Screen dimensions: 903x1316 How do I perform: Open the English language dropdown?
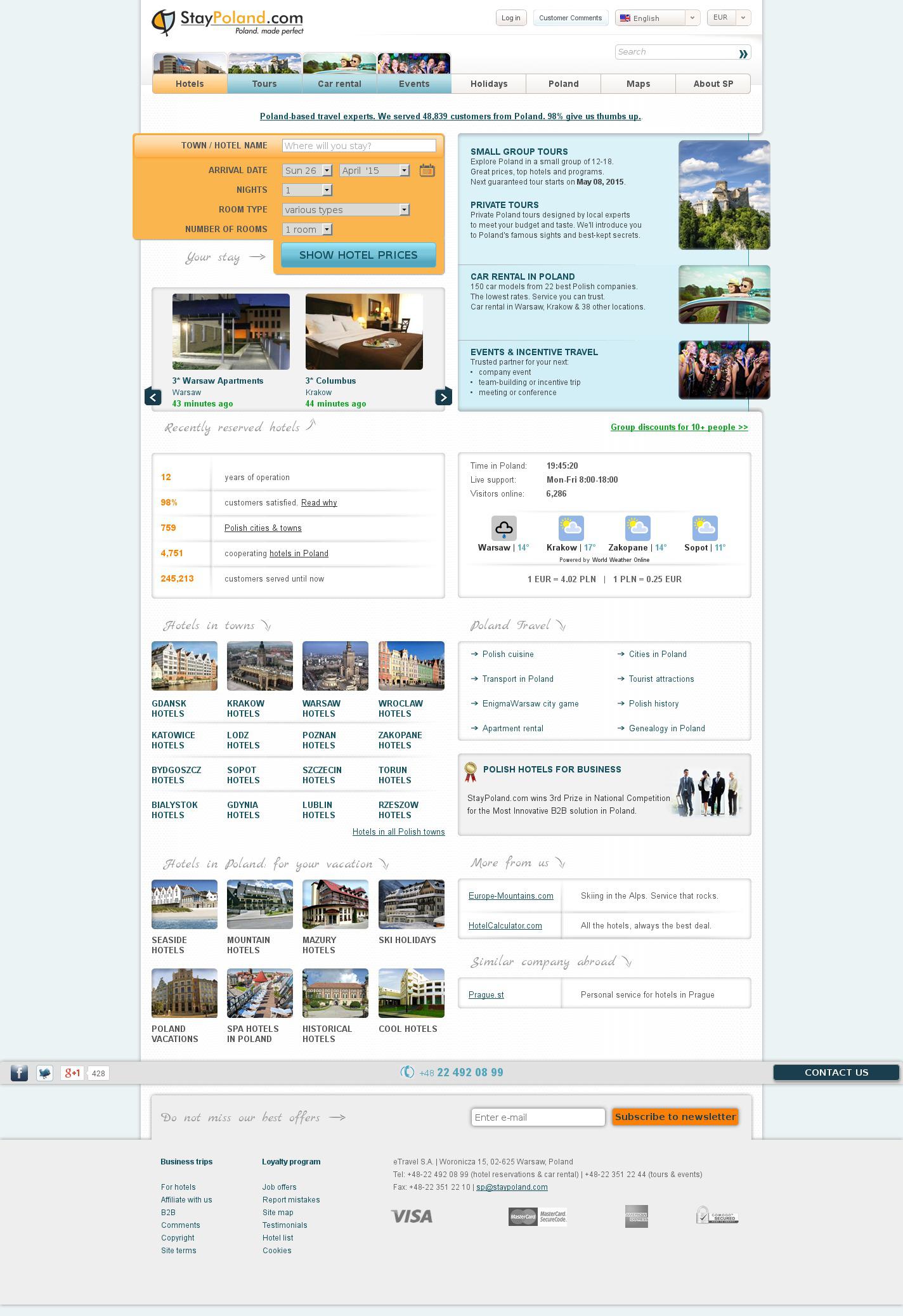(x=657, y=18)
